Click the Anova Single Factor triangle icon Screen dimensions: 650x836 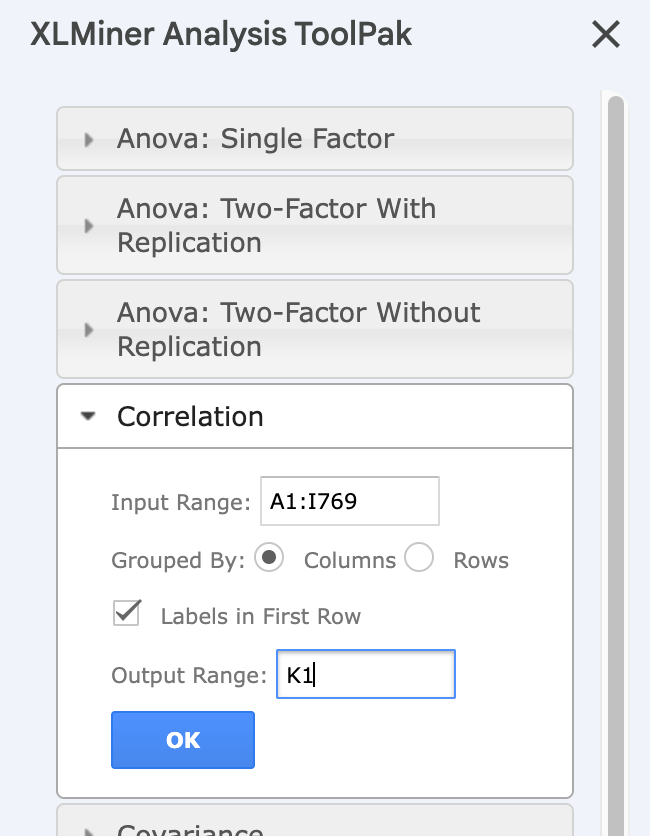(89, 140)
